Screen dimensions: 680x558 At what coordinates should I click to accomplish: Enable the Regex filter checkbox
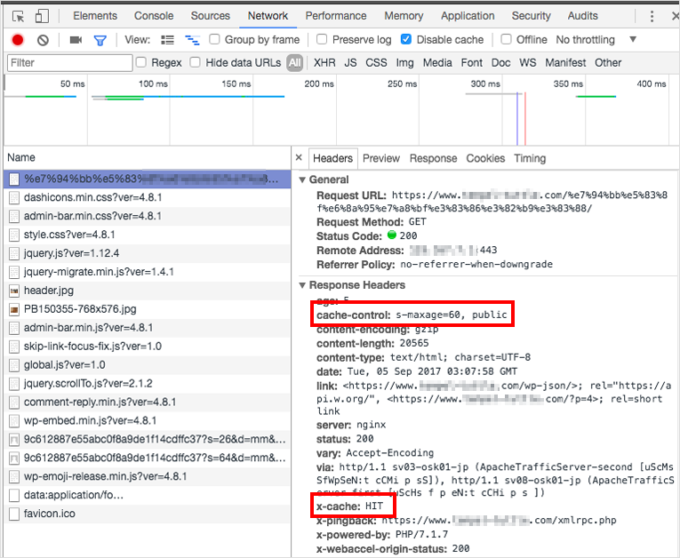pyautogui.click(x=141, y=62)
